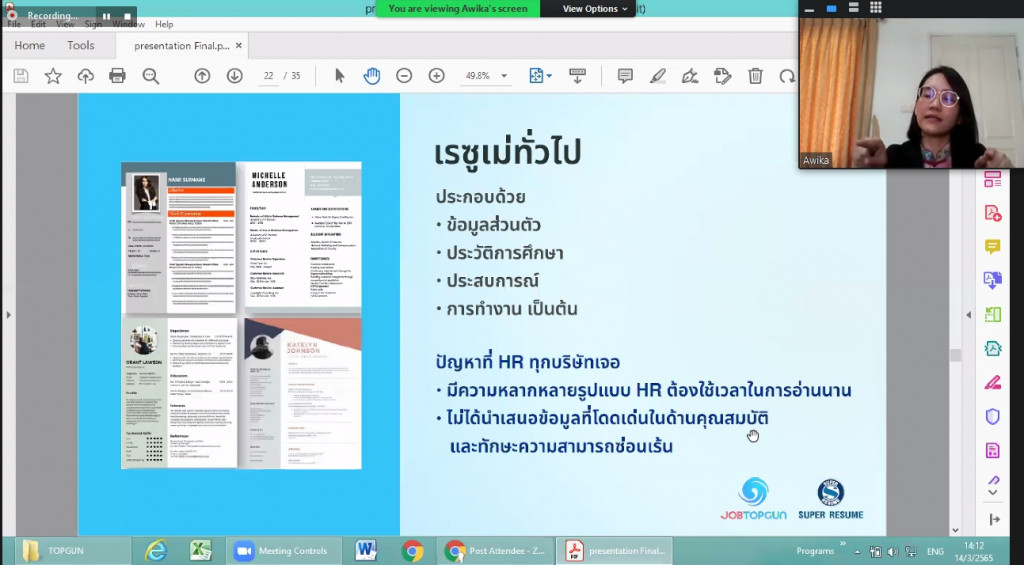
Task: Pause the Zoom recording
Action: tap(106, 16)
